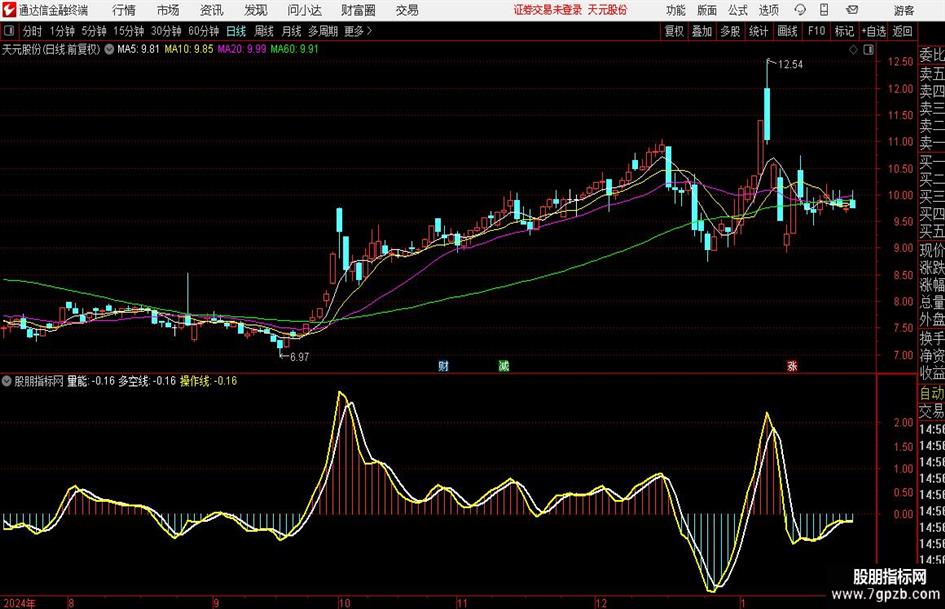Click the 6.97 low price label
Image resolution: width=945 pixels, height=609 pixels.
(299, 356)
